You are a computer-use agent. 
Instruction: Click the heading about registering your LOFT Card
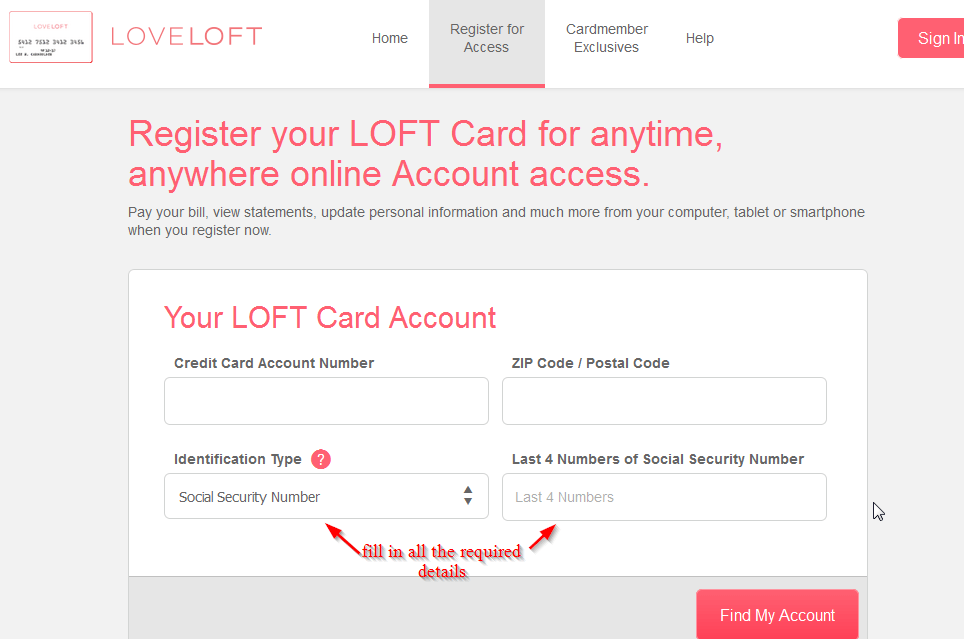425,153
